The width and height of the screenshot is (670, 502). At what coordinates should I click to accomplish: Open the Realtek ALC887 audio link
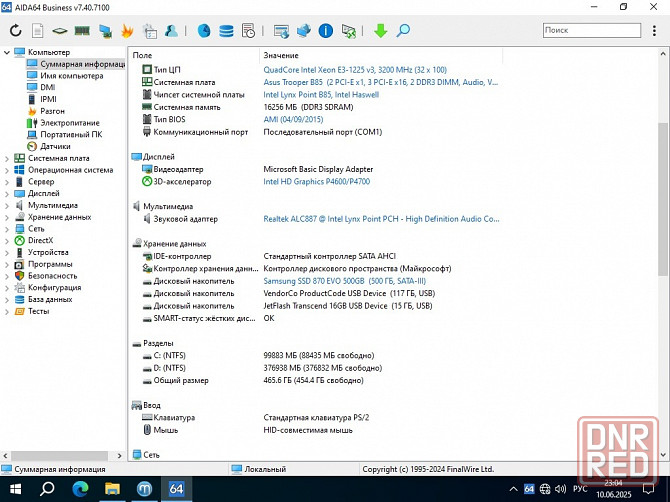tap(381, 219)
